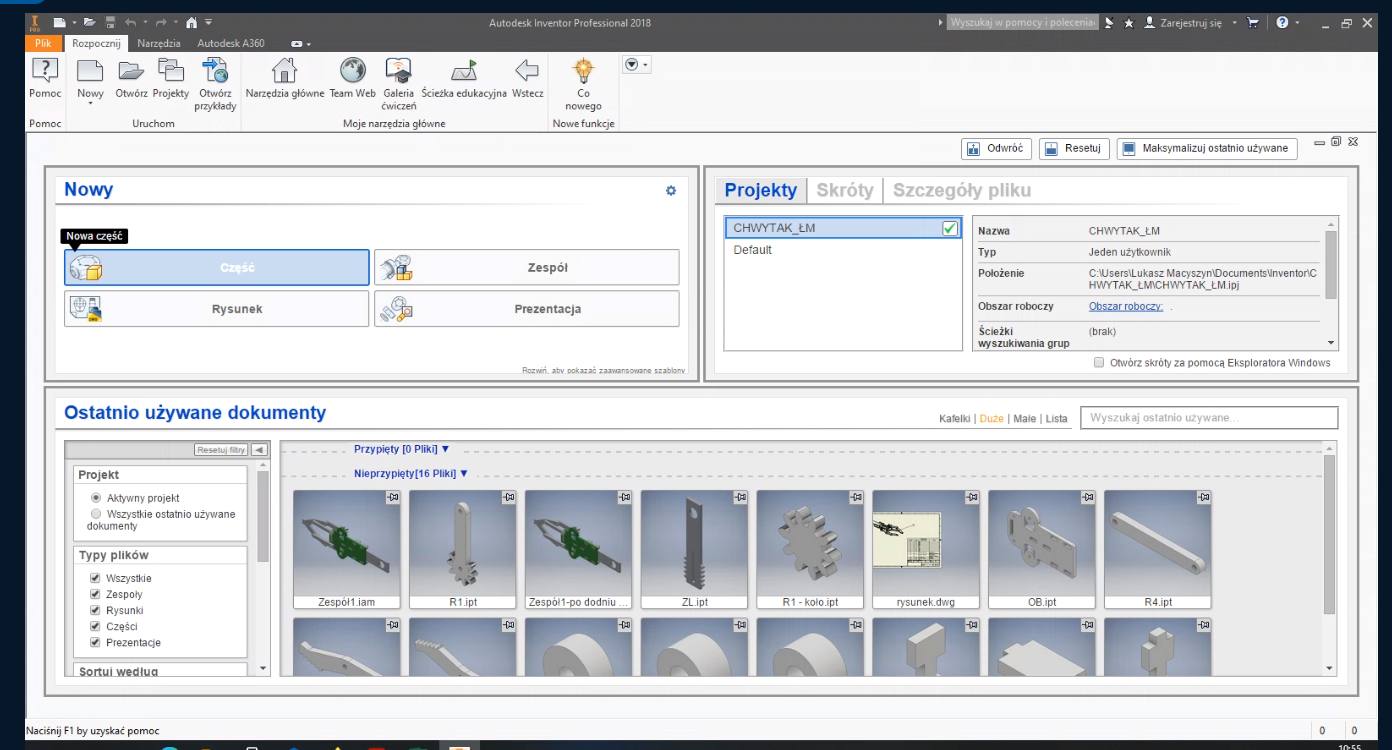Uncheck the Części checkbox
Image resolution: width=1392 pixels, height=750 pixels.
coord(95,626)
